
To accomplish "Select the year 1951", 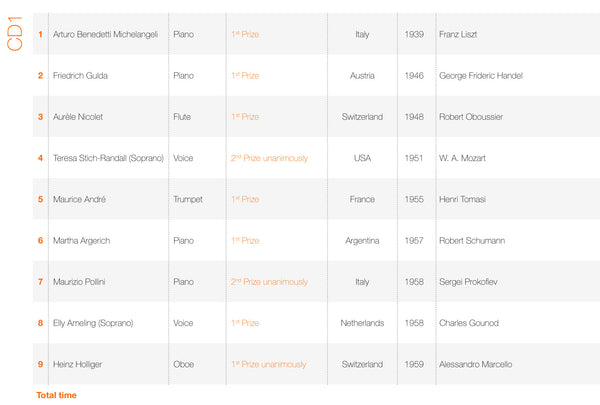I will (414, 158).
